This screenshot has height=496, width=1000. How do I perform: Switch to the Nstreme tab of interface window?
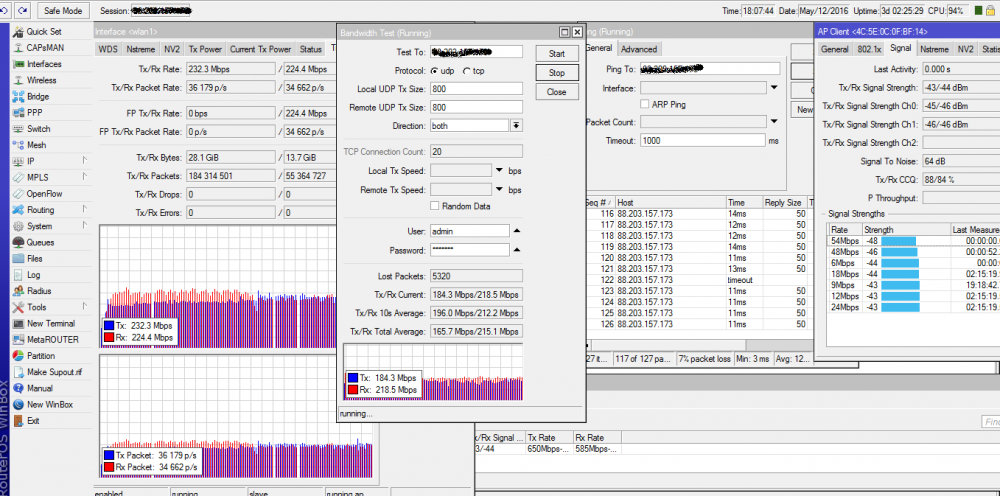point(141,49)
